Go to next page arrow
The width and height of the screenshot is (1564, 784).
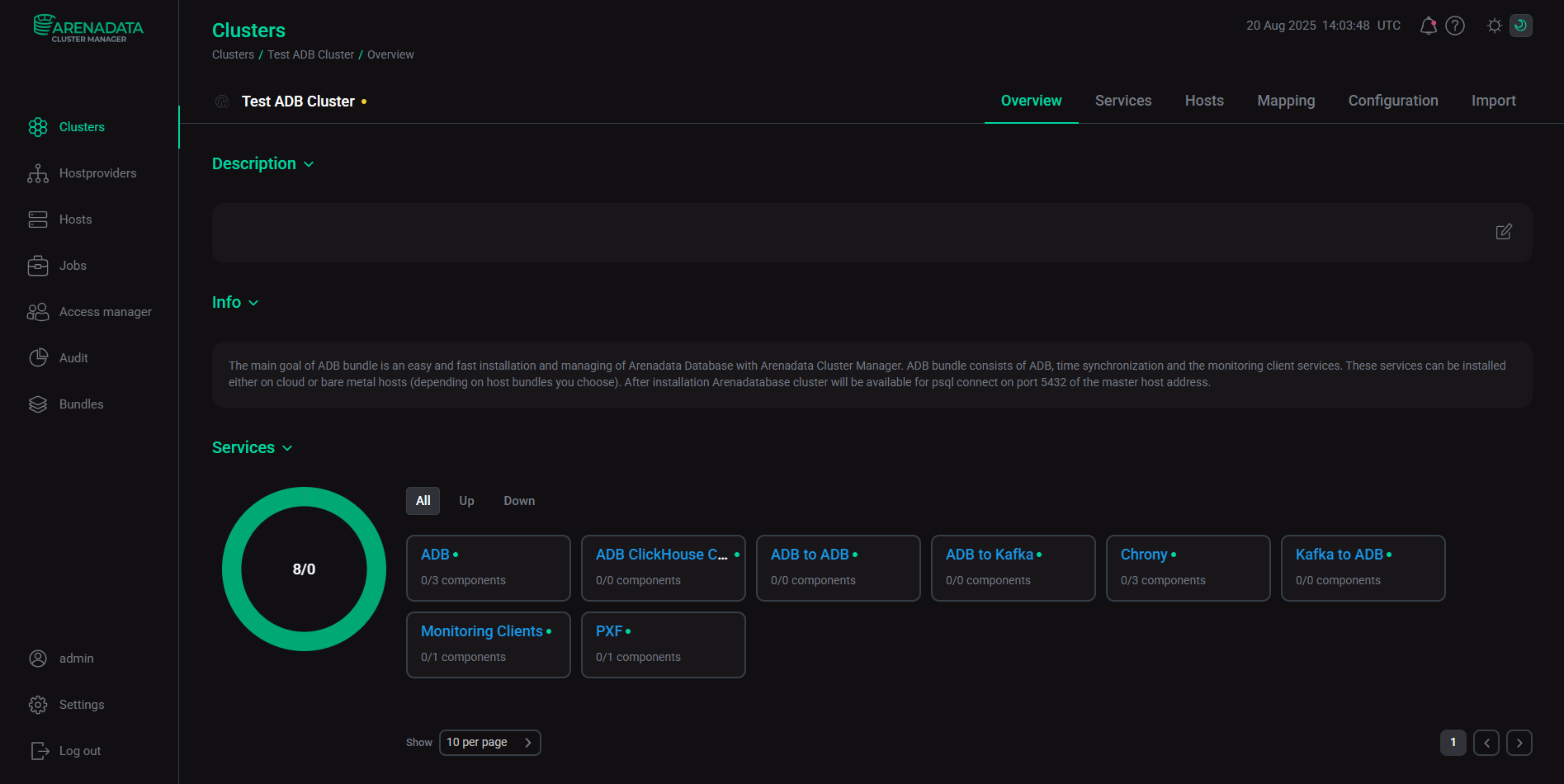1519,743
